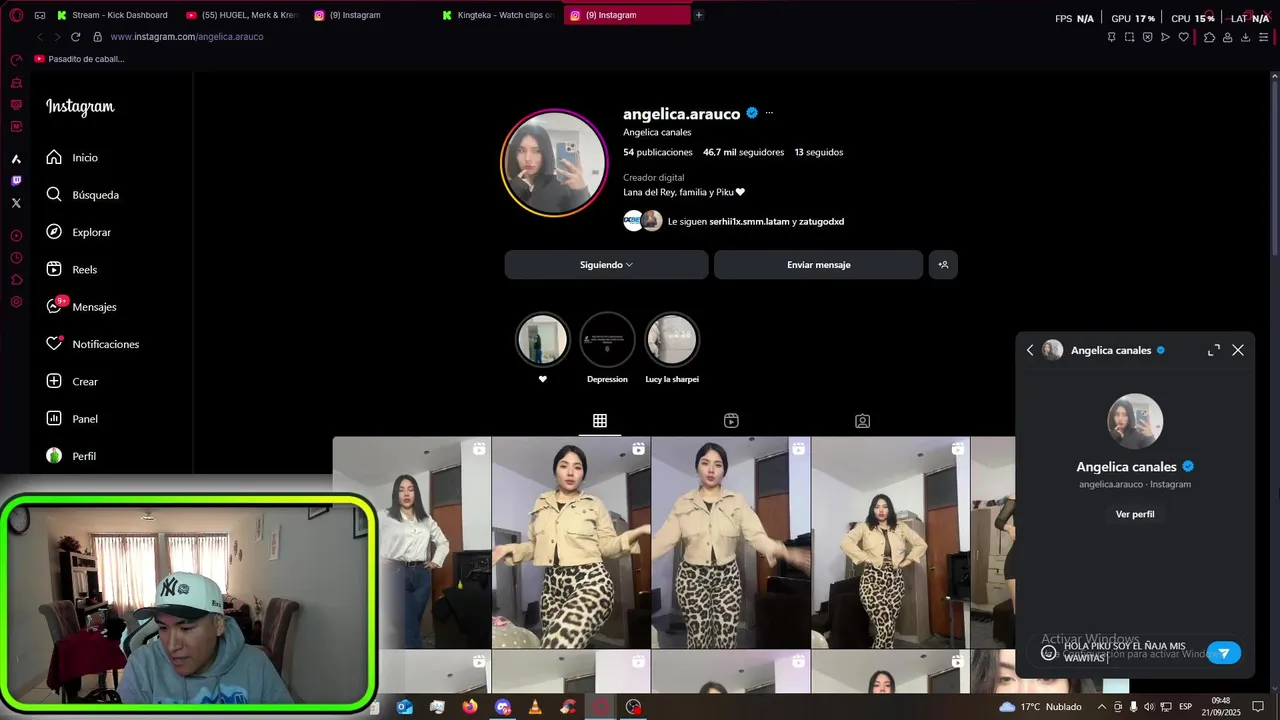Click the 13 seguidos count
The height and width of the screenshot is (720, 1280).
819,152
